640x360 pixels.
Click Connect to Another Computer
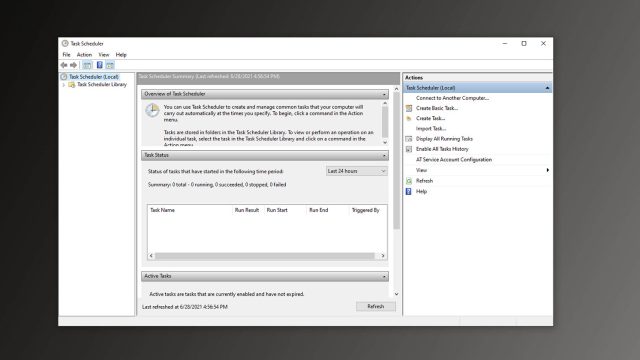click(452, 98)
